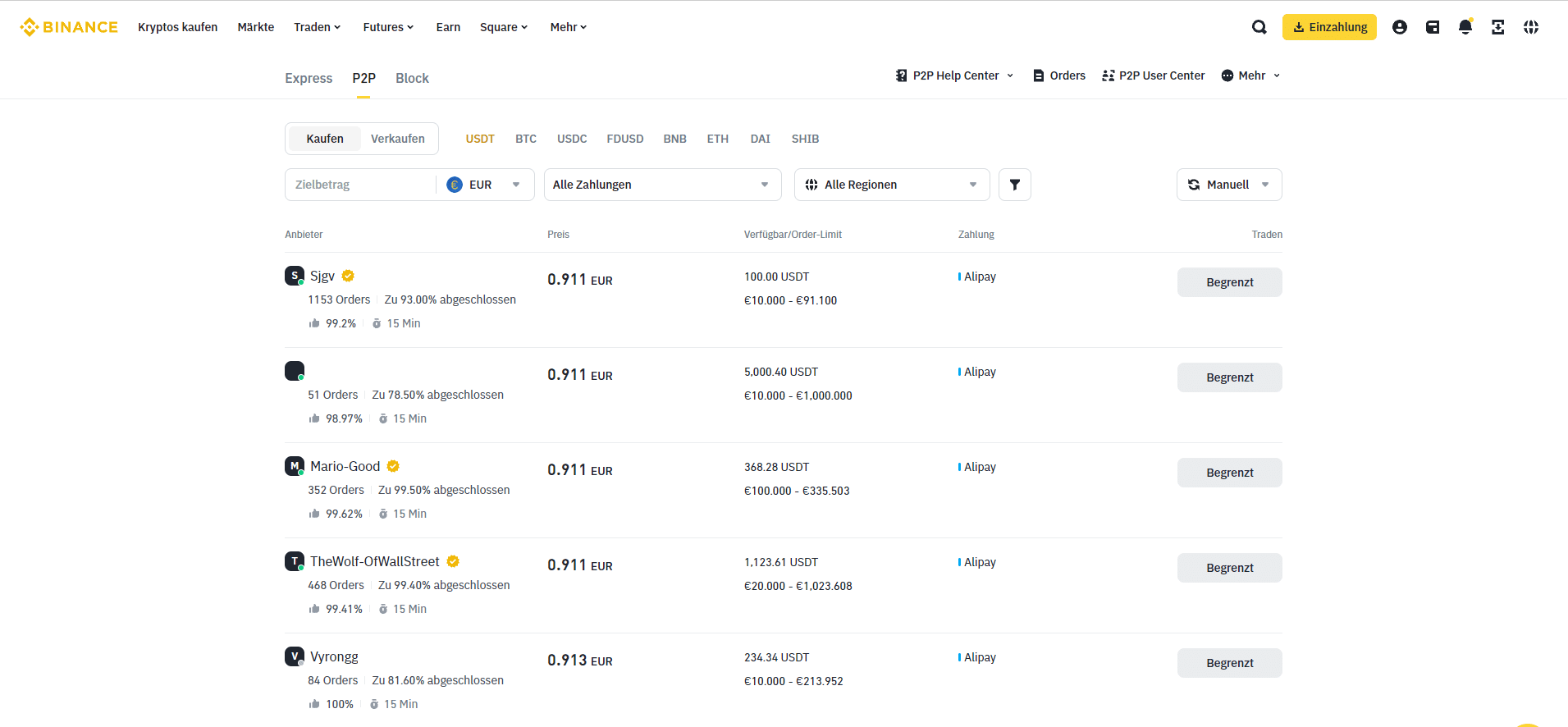Select the USDC coin tab
Viewport: 1568px width, 727px height.
[572, 139]
